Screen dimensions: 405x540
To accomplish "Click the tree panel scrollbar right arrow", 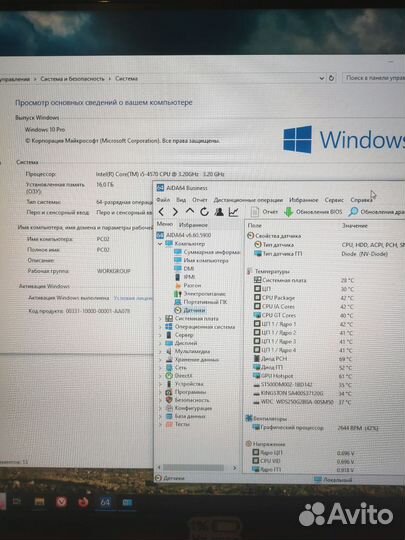I will pyautogui.click(x=235, y=468).
